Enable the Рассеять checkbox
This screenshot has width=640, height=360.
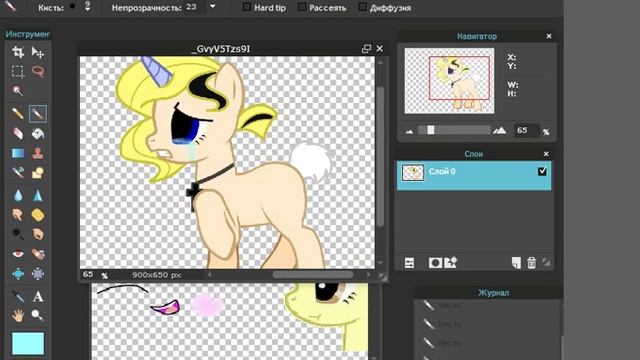[302, 7]
